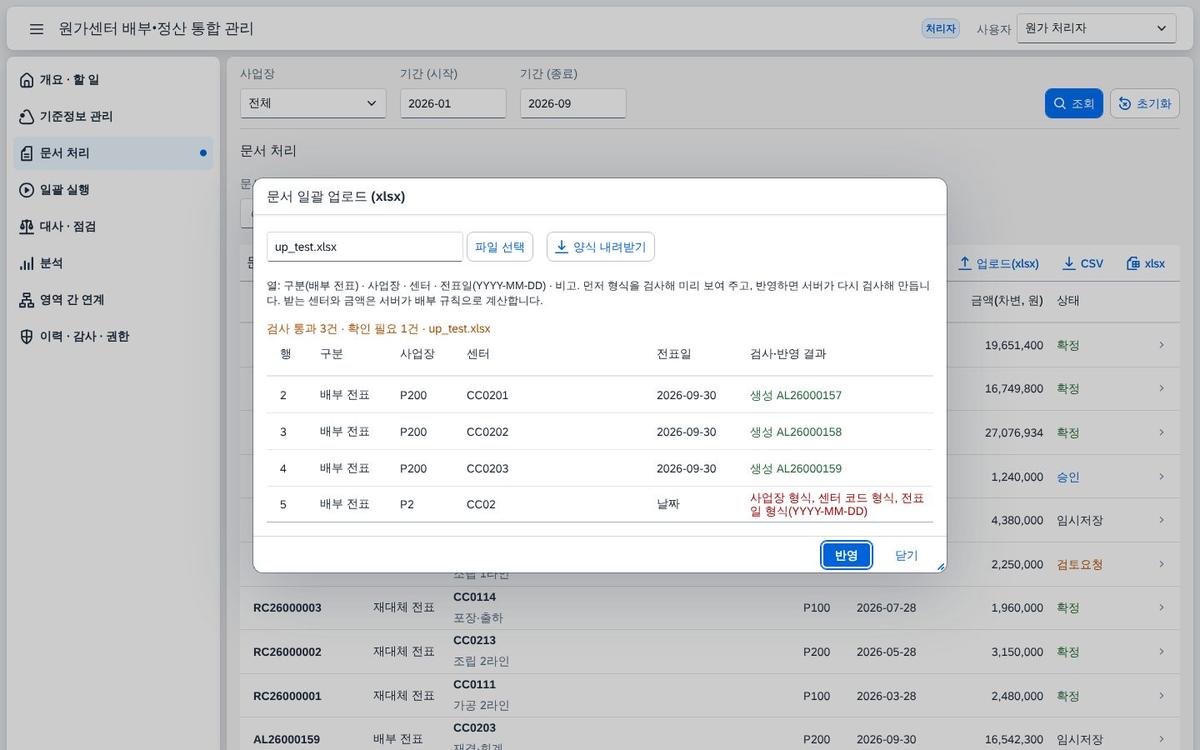1200x750 pixels.
Task: Click the 검사·반영 결과 column header
Action: [x=788, y=354]
